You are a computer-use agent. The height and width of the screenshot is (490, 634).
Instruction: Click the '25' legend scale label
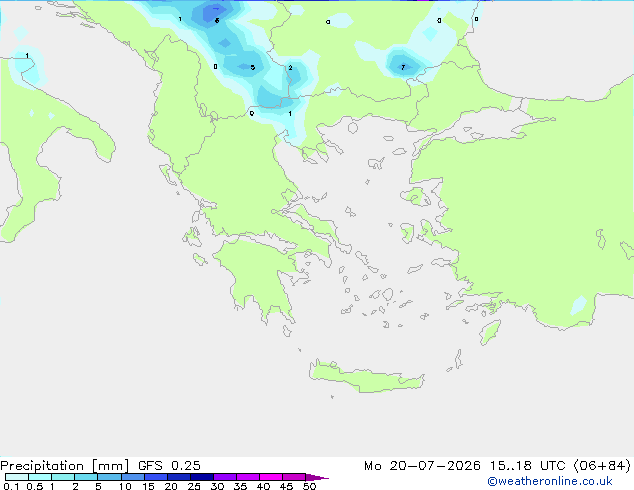click(x=194, y=486)
